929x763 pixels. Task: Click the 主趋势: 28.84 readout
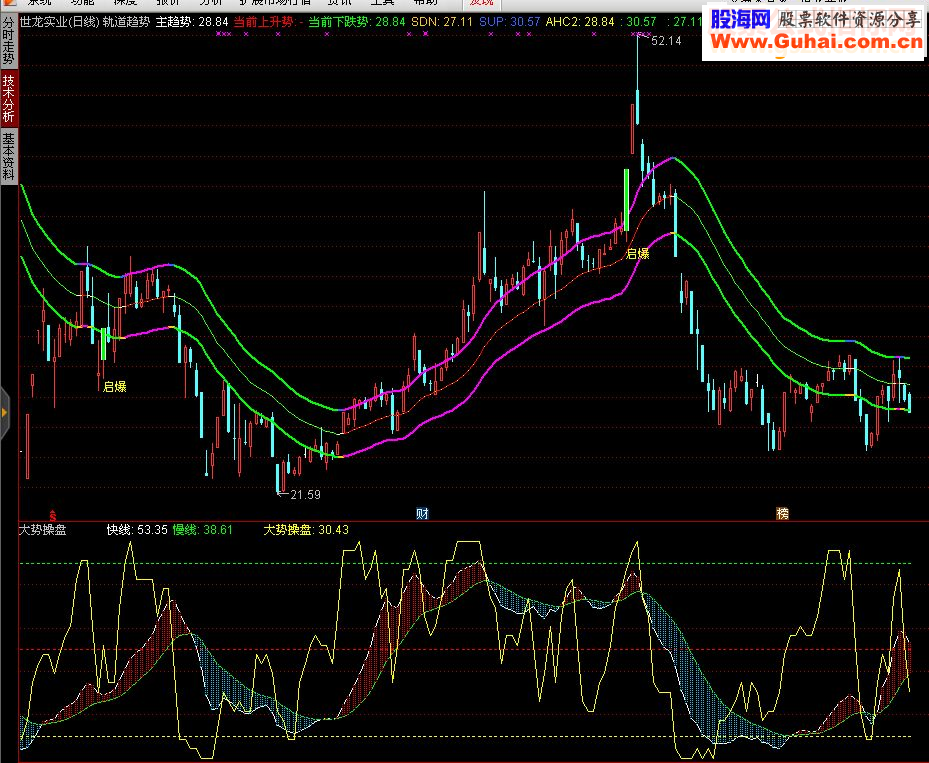click(x=192, y=23)
